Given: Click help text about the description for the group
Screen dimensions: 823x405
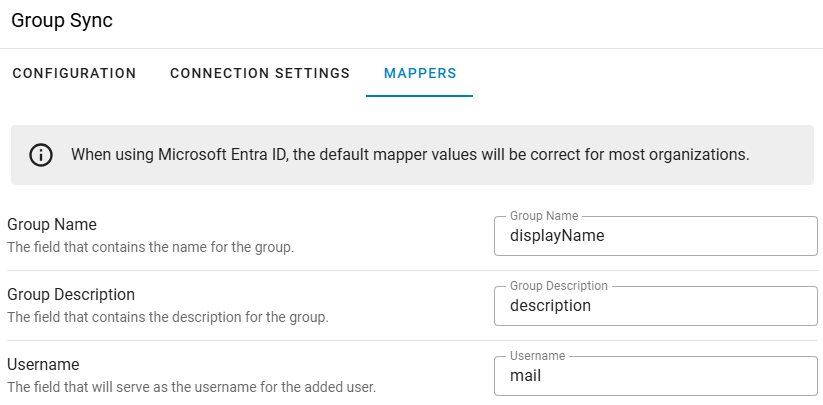Looking at the screenshot, I should coord(168,317).
